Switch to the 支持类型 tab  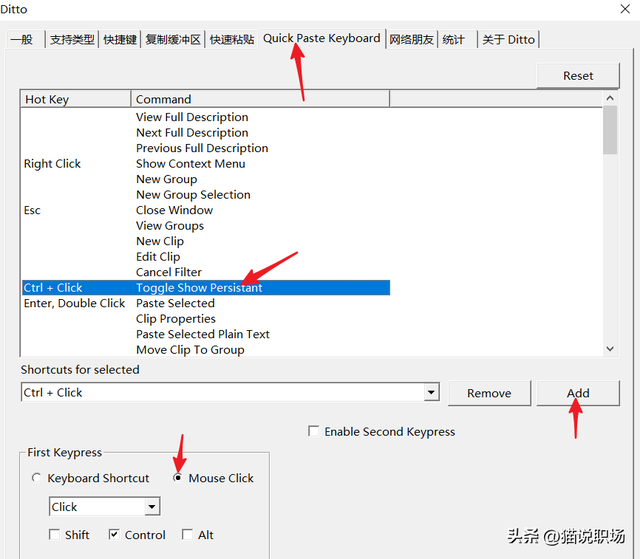click(72, 40)
